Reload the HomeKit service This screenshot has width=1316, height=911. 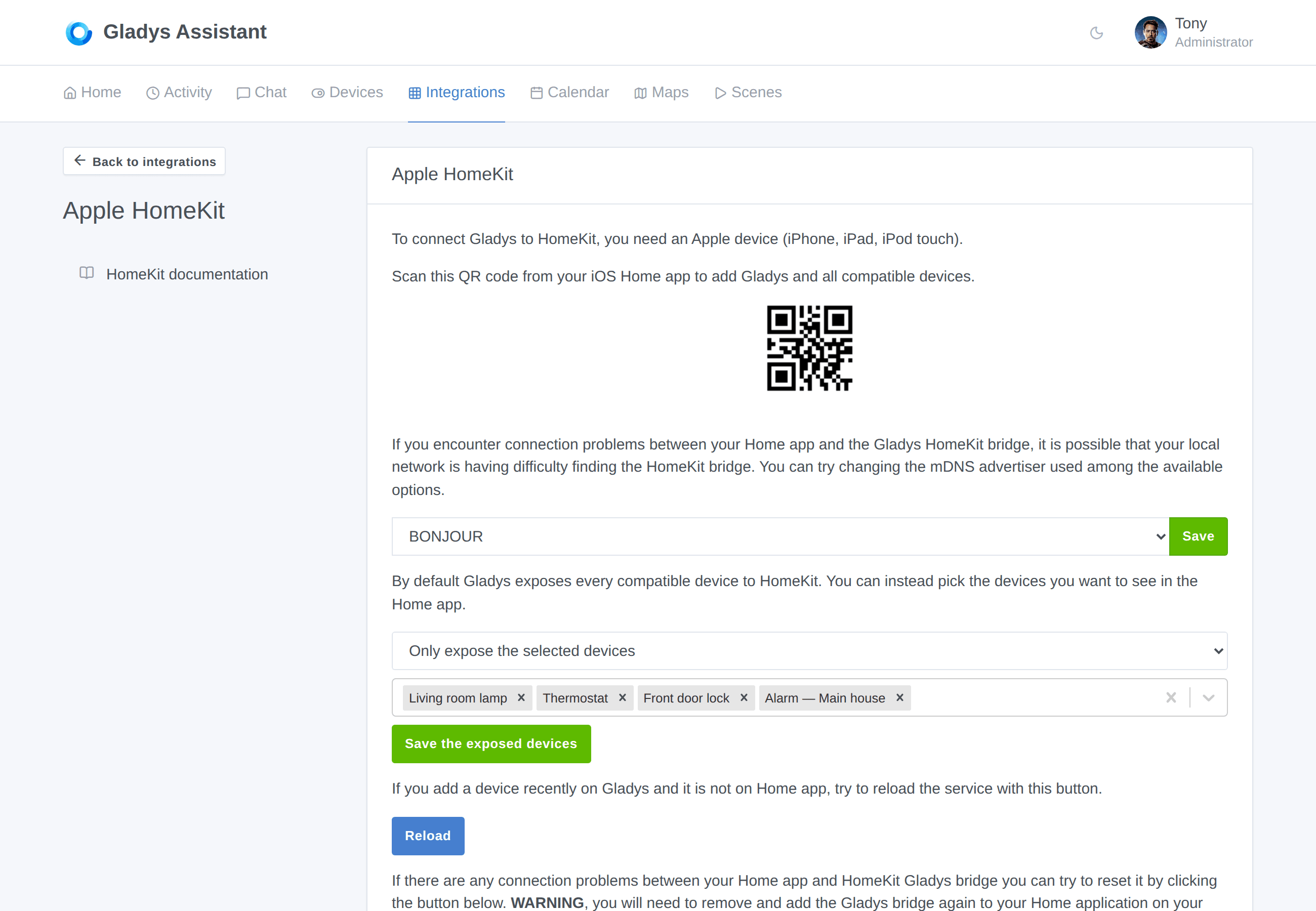(428, 836)
